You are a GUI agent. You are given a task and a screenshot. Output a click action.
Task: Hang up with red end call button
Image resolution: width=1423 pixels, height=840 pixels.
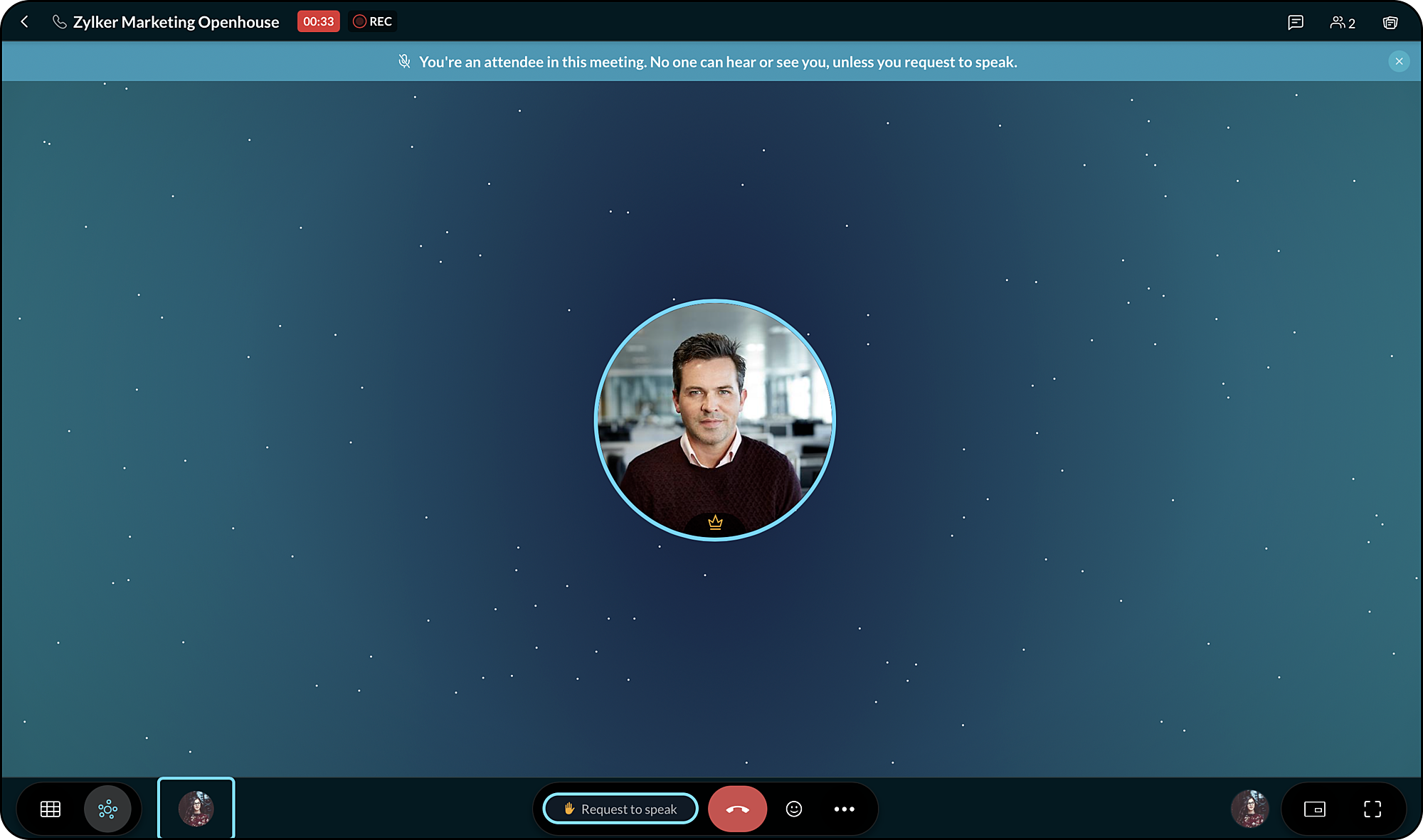click(x=737, y=809)
